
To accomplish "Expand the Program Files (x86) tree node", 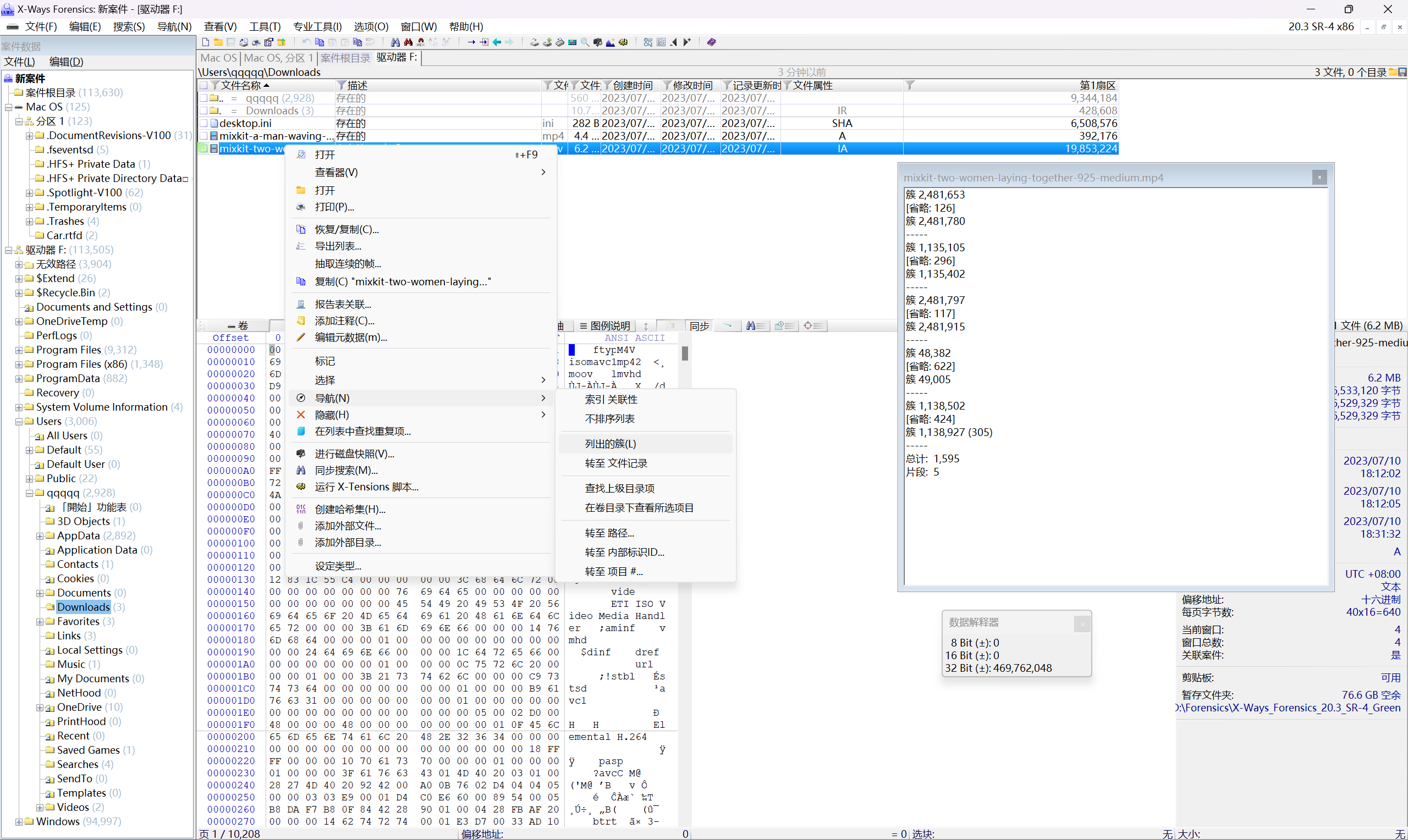I will (19, 364).
